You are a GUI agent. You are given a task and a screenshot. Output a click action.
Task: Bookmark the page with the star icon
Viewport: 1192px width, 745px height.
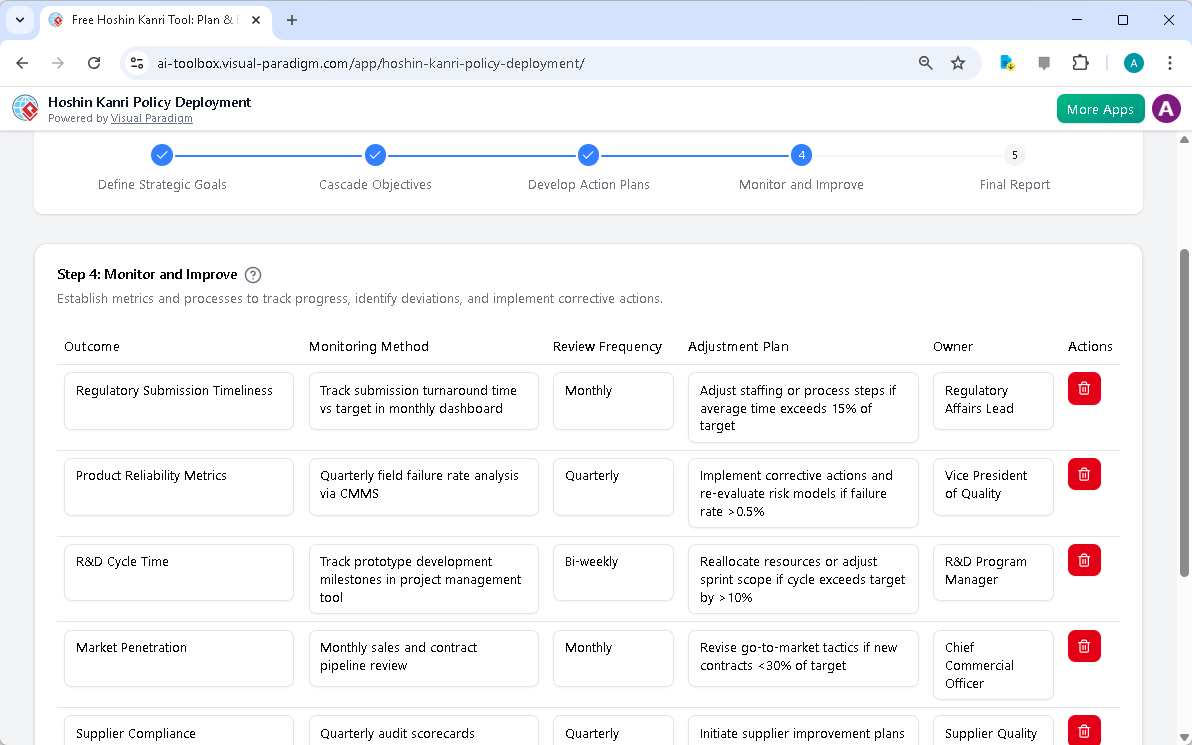[x=958, y=62]
